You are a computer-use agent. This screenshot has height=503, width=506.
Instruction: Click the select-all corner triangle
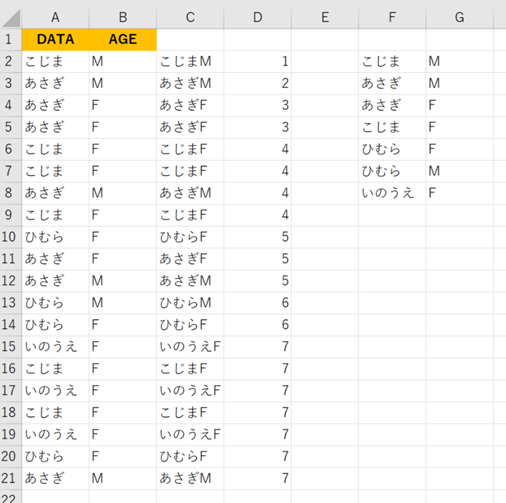(x=11, y=18)
